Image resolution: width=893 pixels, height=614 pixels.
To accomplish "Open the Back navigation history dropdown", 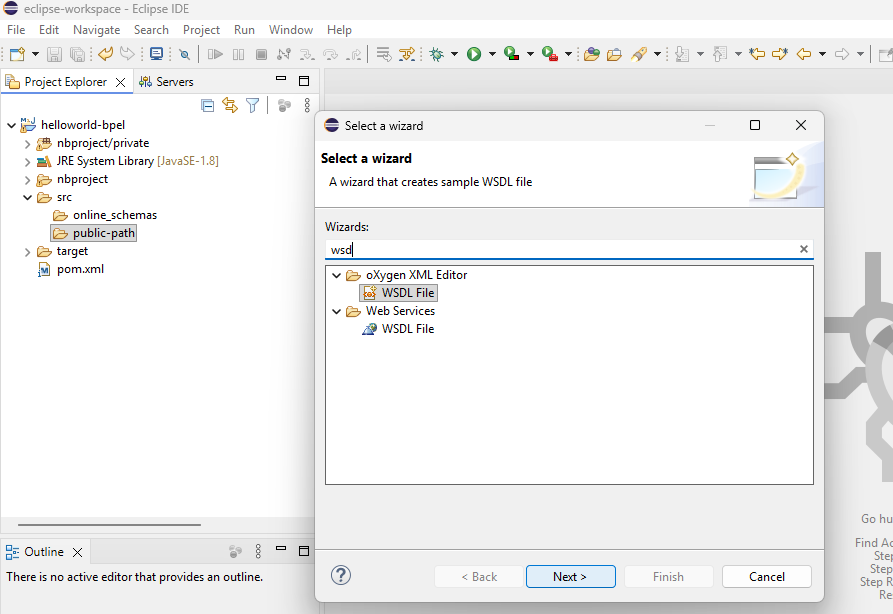I will click(822, 54).
